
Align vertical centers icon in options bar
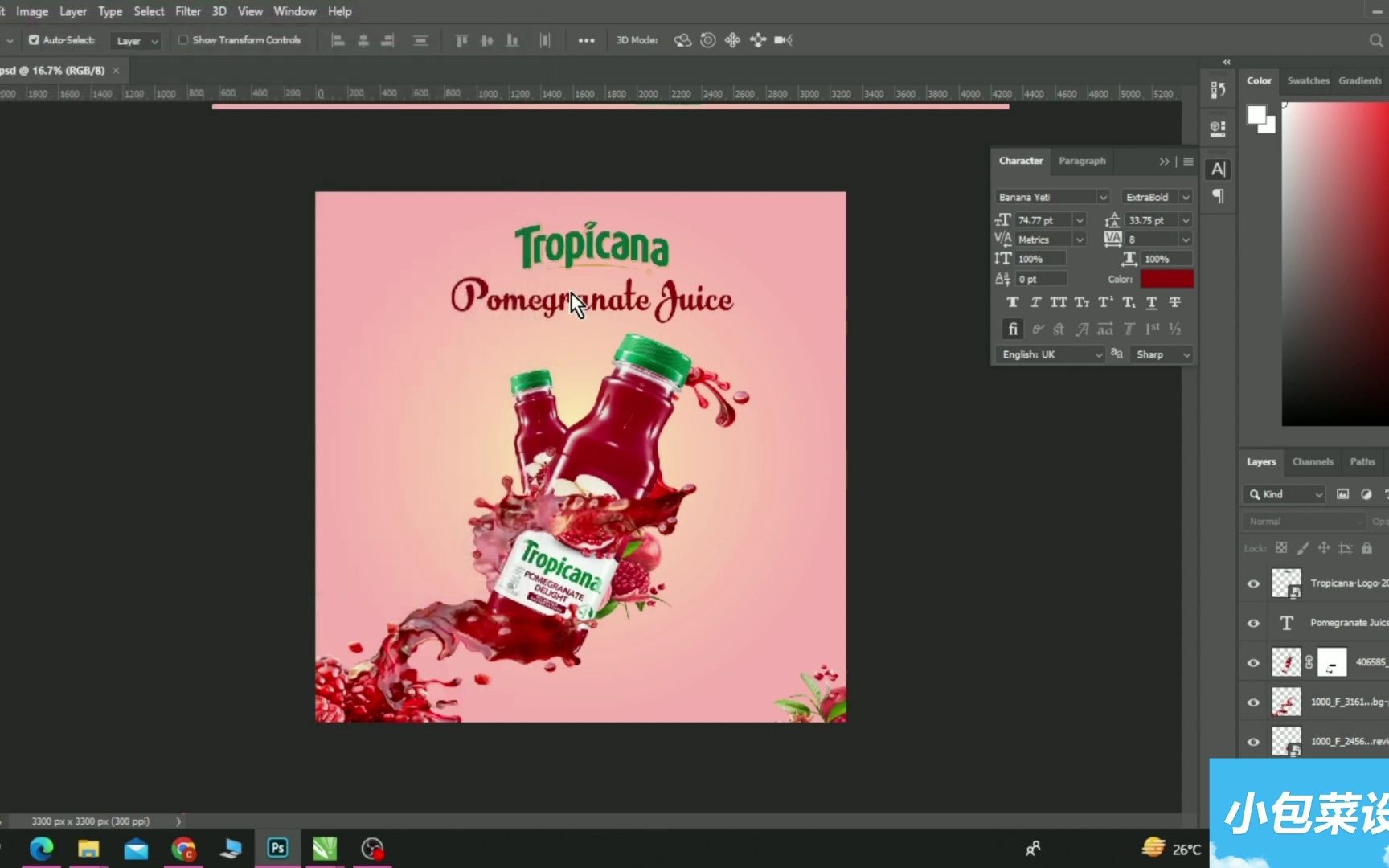(x=487, y=40)
